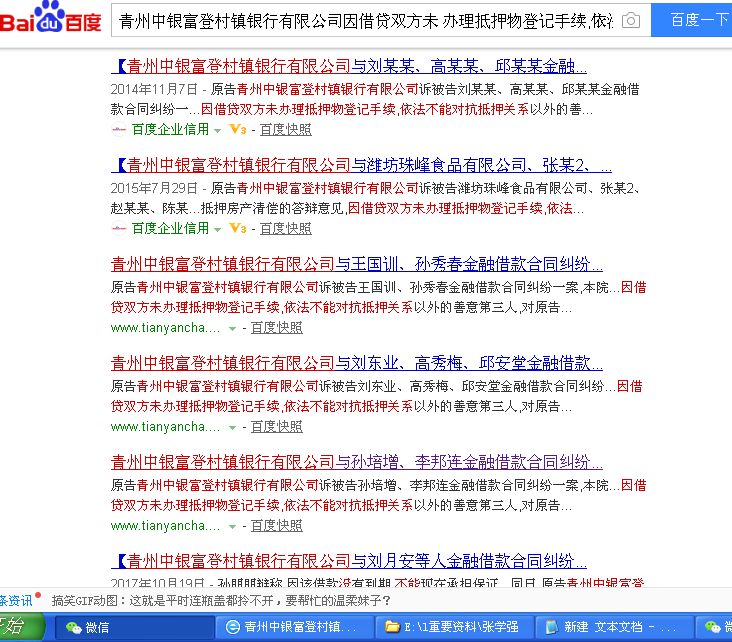This screenshot has width=732, height=642.
Task: Open E:\1重要资料\张学强 folder taskbar item
Action: (x=455, y=627)
